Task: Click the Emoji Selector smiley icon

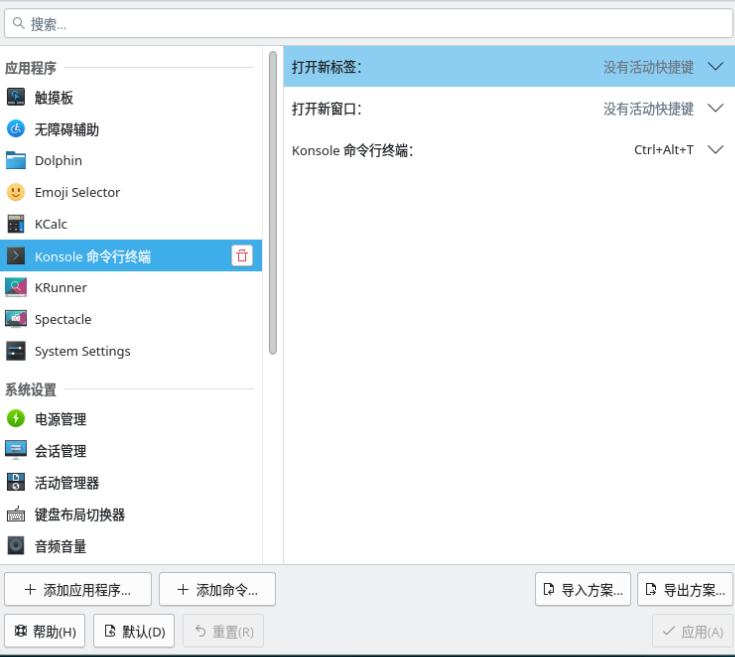Action: click(x=15, y=192)
